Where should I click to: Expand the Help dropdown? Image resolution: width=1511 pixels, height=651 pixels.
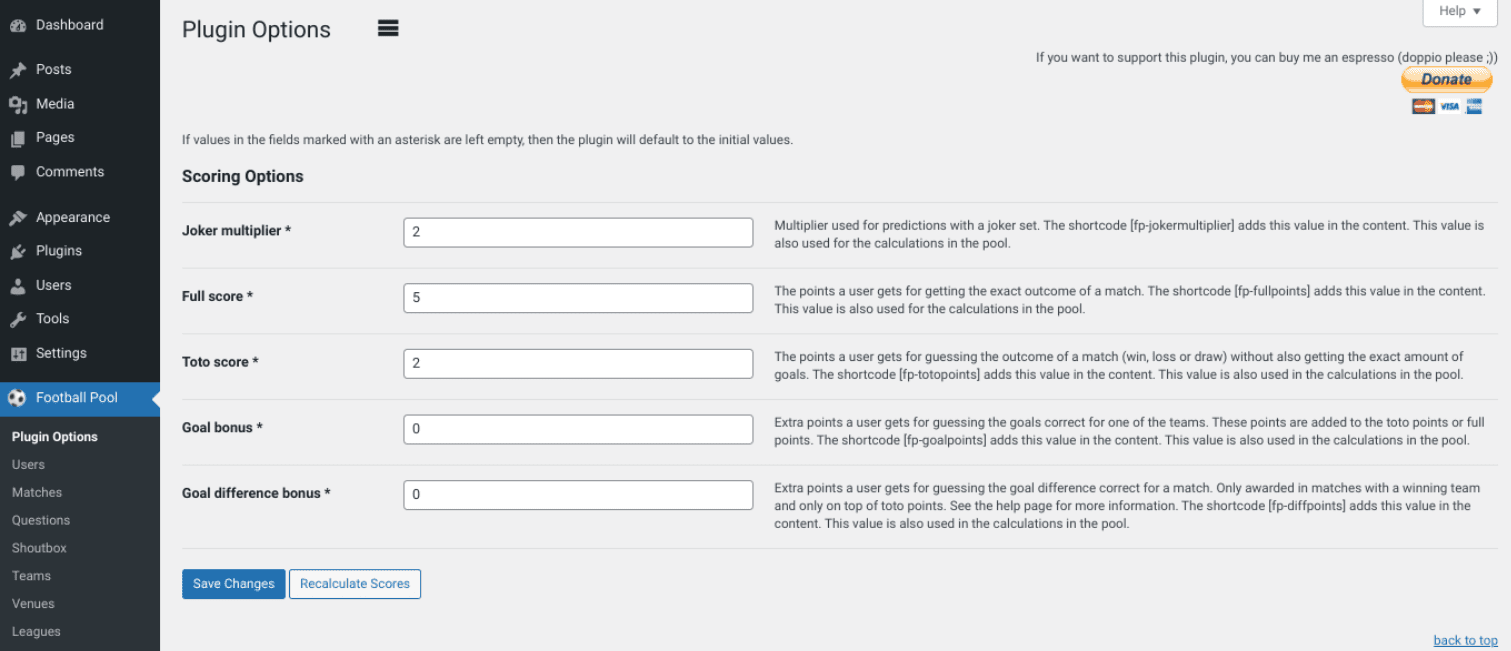click(x=1458, y=11)
